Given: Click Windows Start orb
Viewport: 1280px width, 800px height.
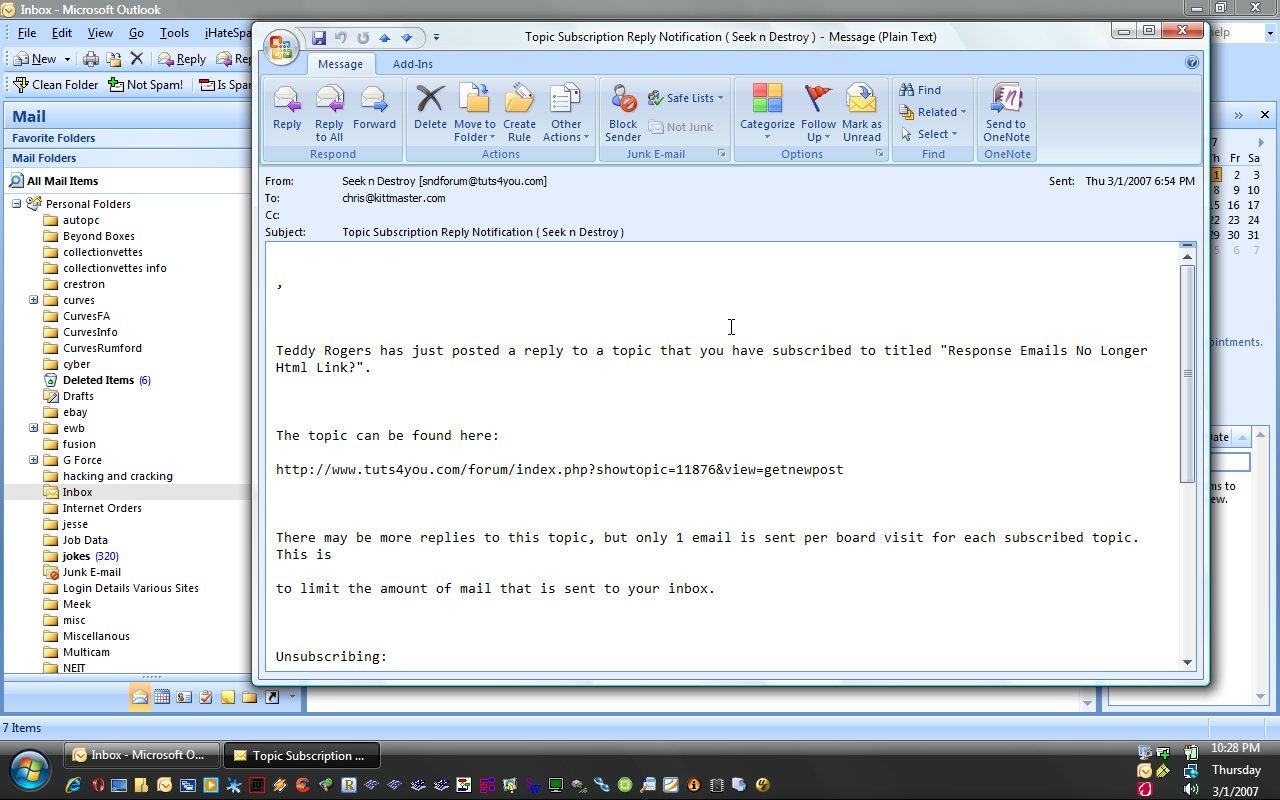Looking at the screenshot, I should click(x=29, y=770).
